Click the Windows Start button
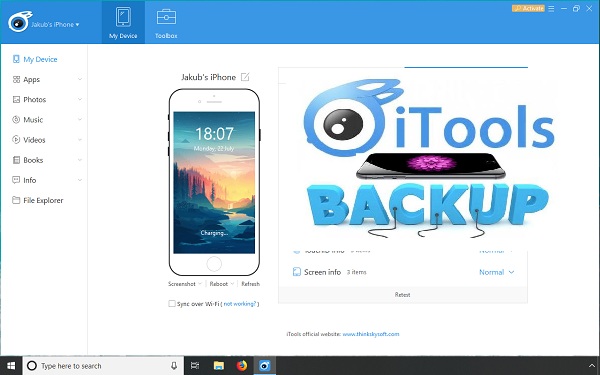This screenshot has height=375, width=600. pyautogui.click(x=11, y=366)
